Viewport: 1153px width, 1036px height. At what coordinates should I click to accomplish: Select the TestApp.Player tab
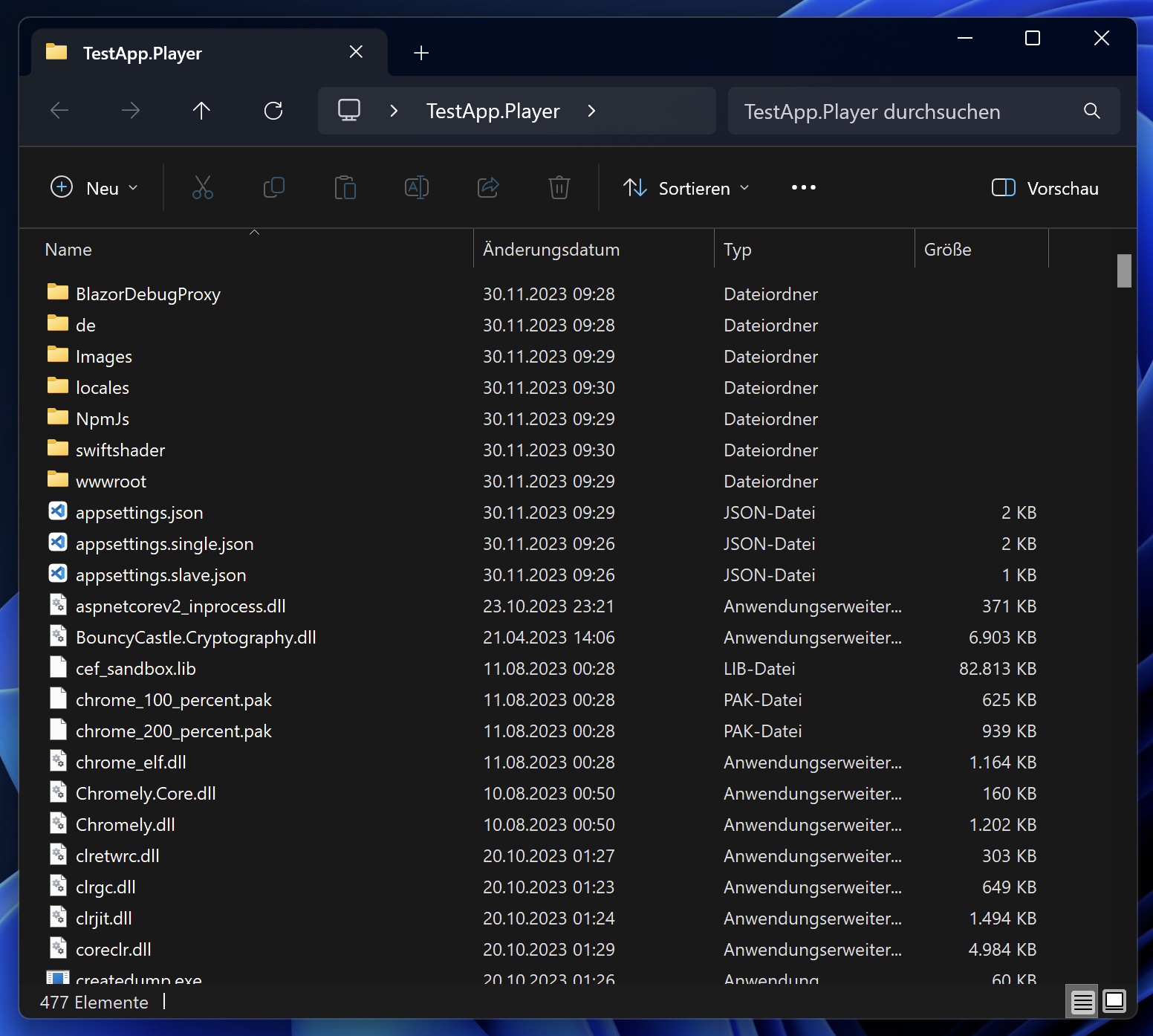(210, 53)
